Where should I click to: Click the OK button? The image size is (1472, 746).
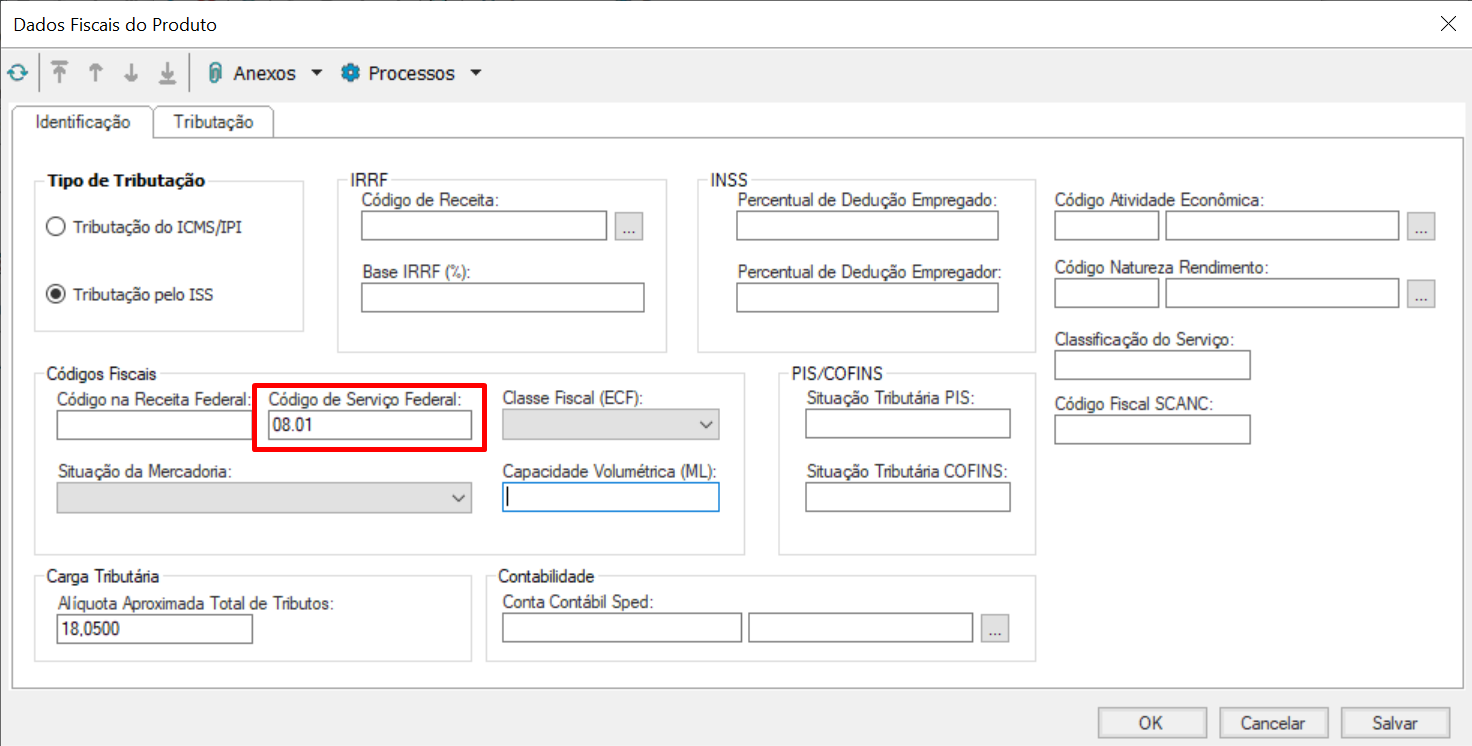coord(1151,723)
